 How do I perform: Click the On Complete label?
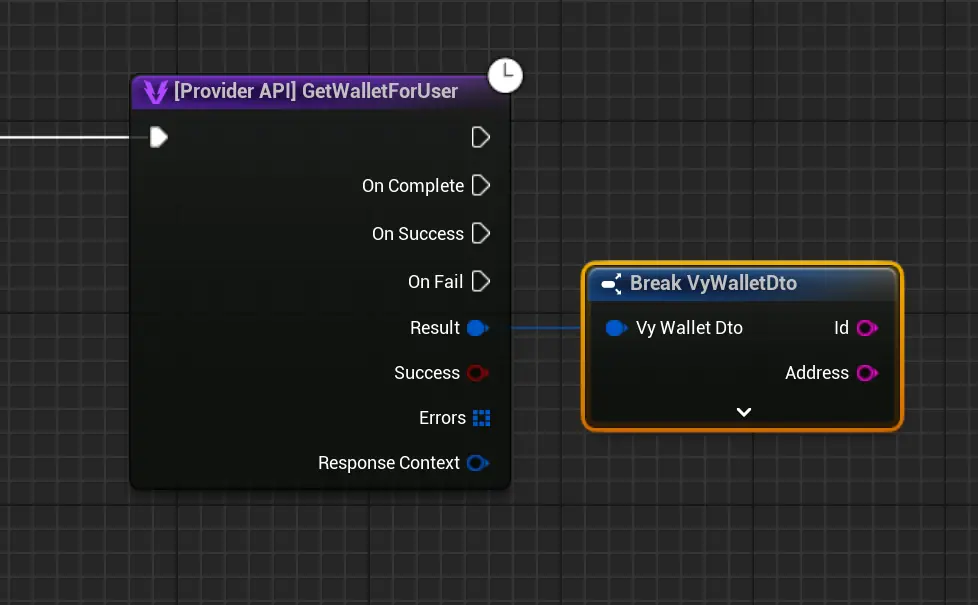click(x=413, y=186)
